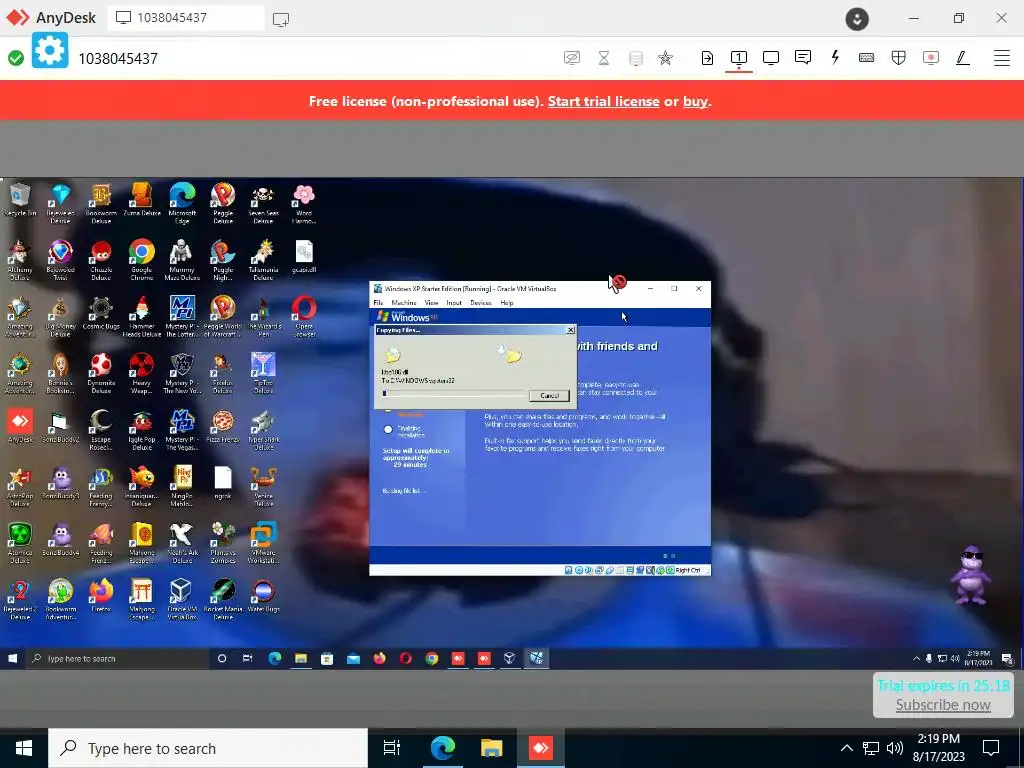Close the Copying Files dialog with X

(x=570, y=330)
